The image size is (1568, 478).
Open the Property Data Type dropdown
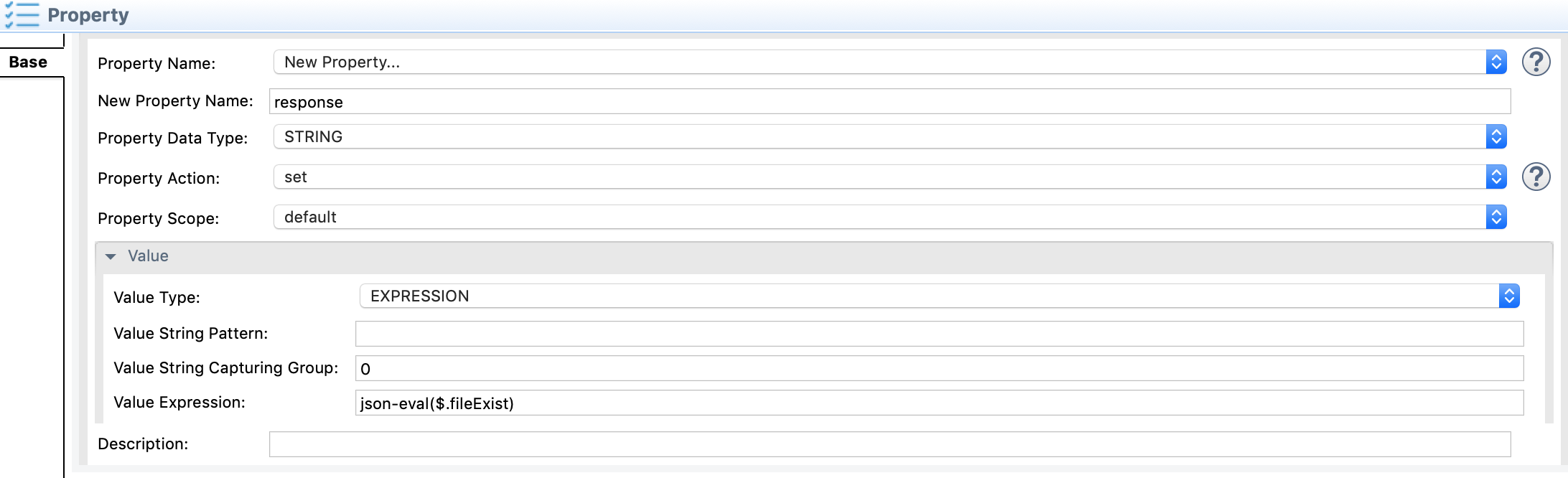890,137
